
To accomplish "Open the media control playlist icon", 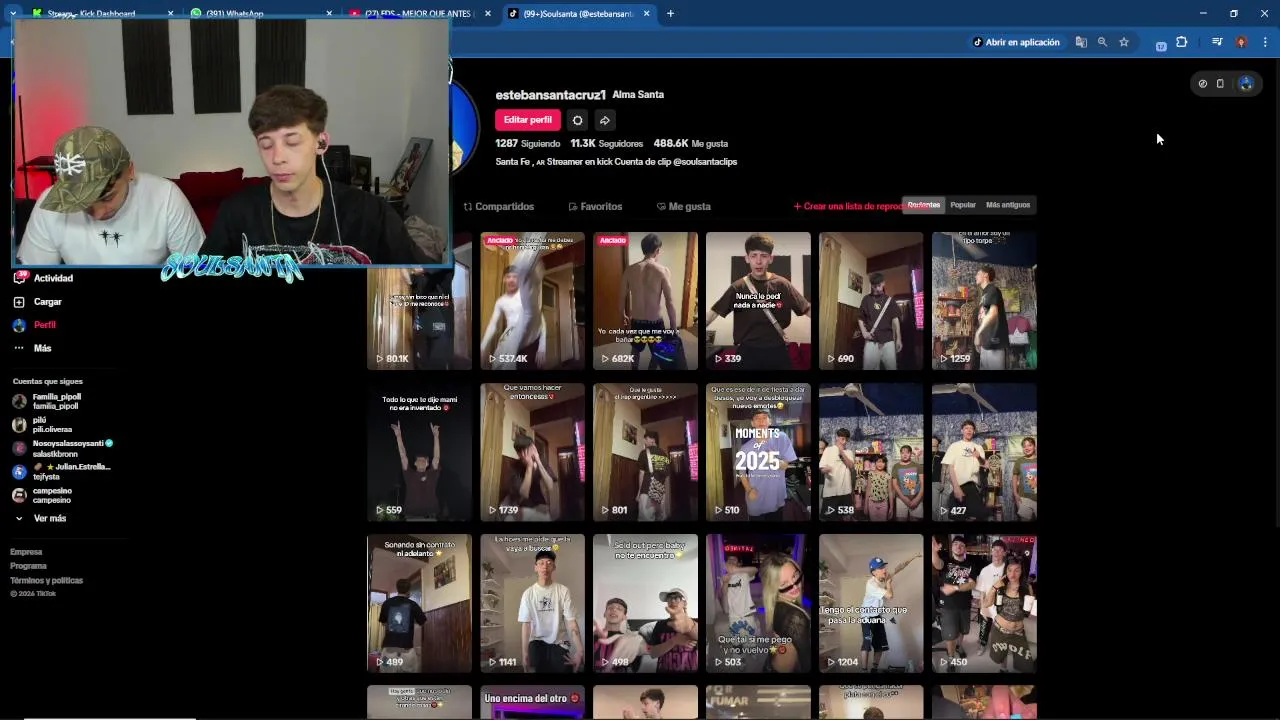I will click(1217, 42).
